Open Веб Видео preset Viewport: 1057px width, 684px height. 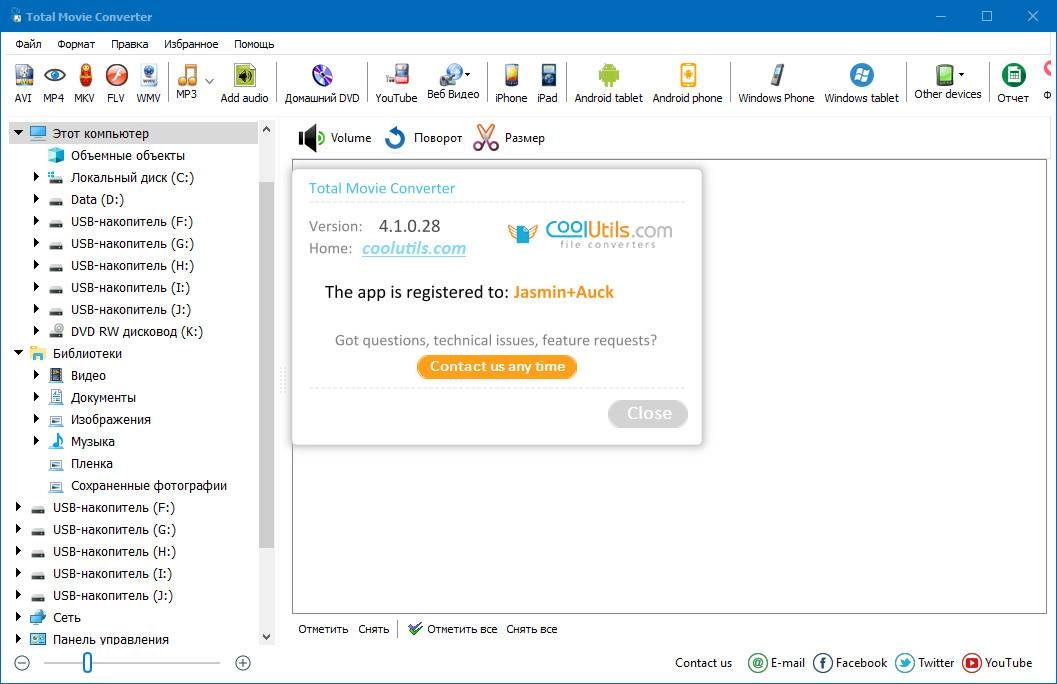click(x=453, y=81)
